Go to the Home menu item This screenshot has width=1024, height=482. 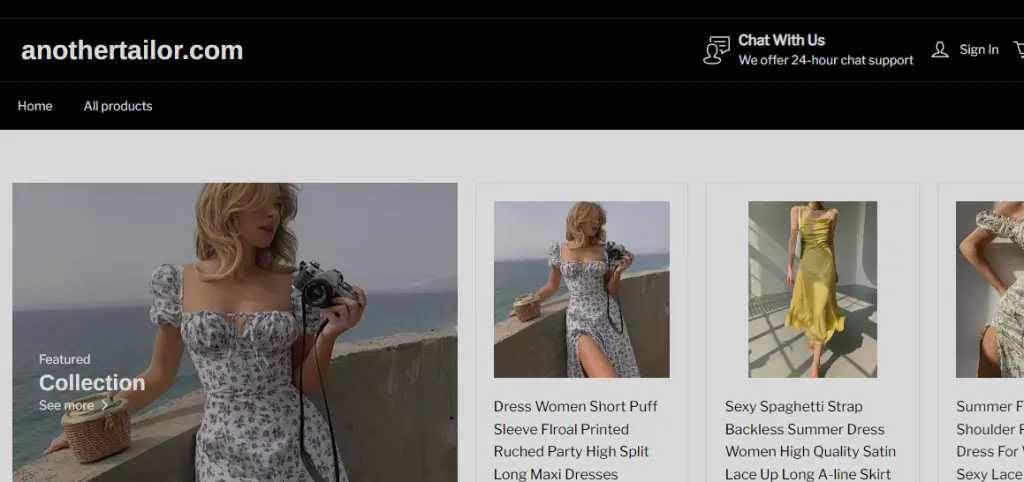35,106
